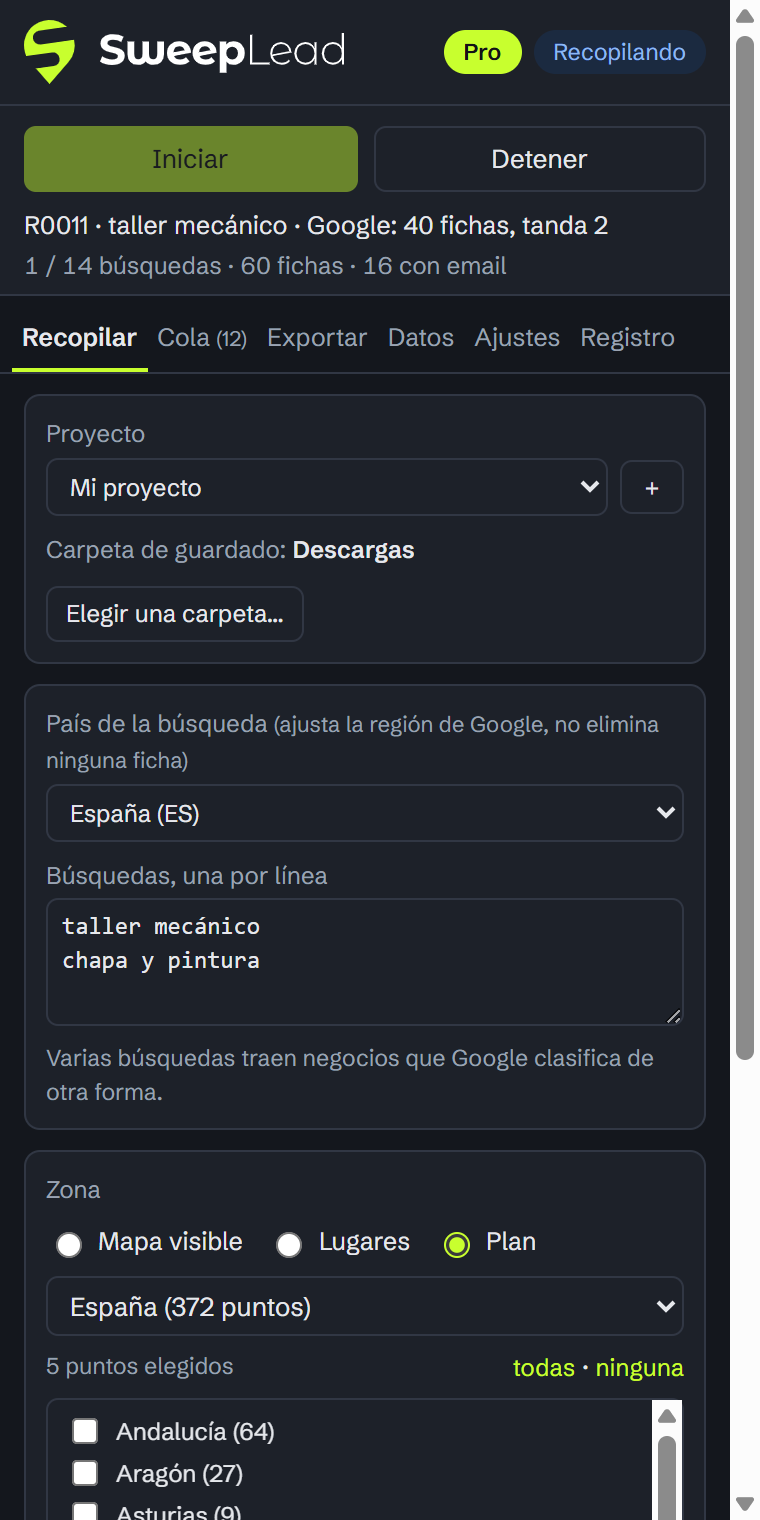
Task: Open the España (372 puntos) plan dropdown
Action: 365,1306
